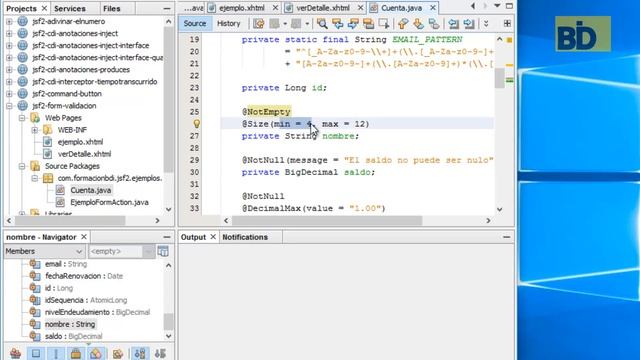Screen dimensions: 640x360
Task: Select Cuenta.java in project tree
Action: (90, 190)
